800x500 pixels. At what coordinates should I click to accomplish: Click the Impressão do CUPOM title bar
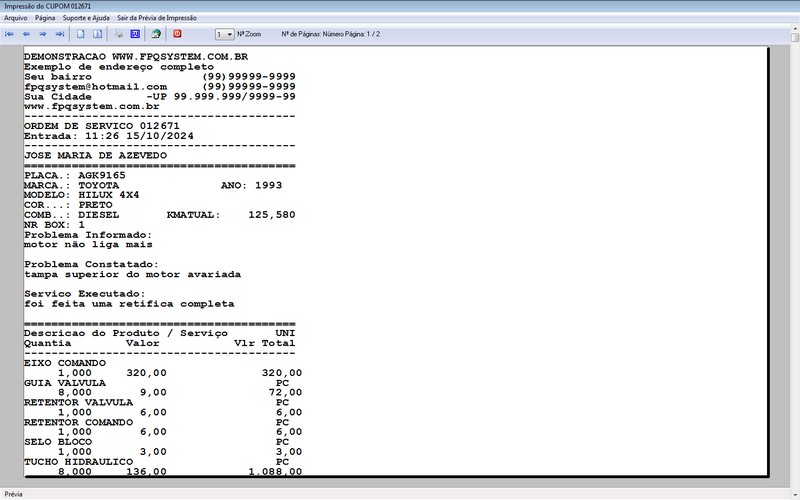click(48, 5)
